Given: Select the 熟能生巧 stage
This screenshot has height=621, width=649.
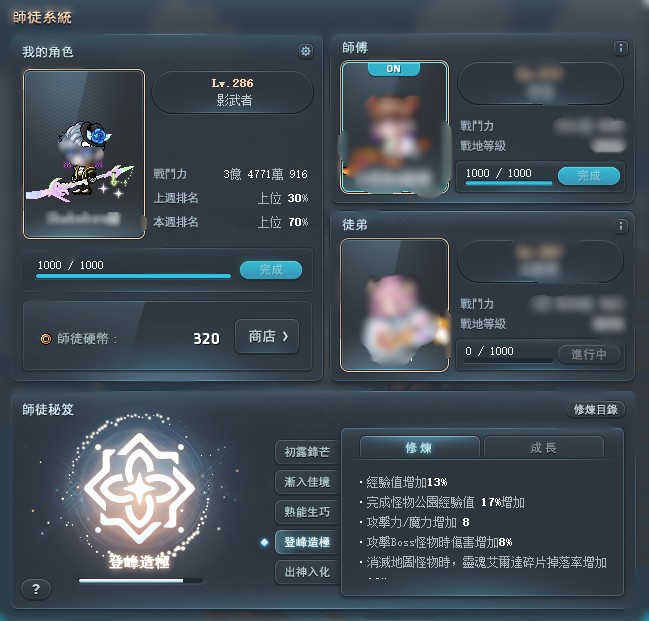Looking at the screenshot, I should click(x=308, y=512).
